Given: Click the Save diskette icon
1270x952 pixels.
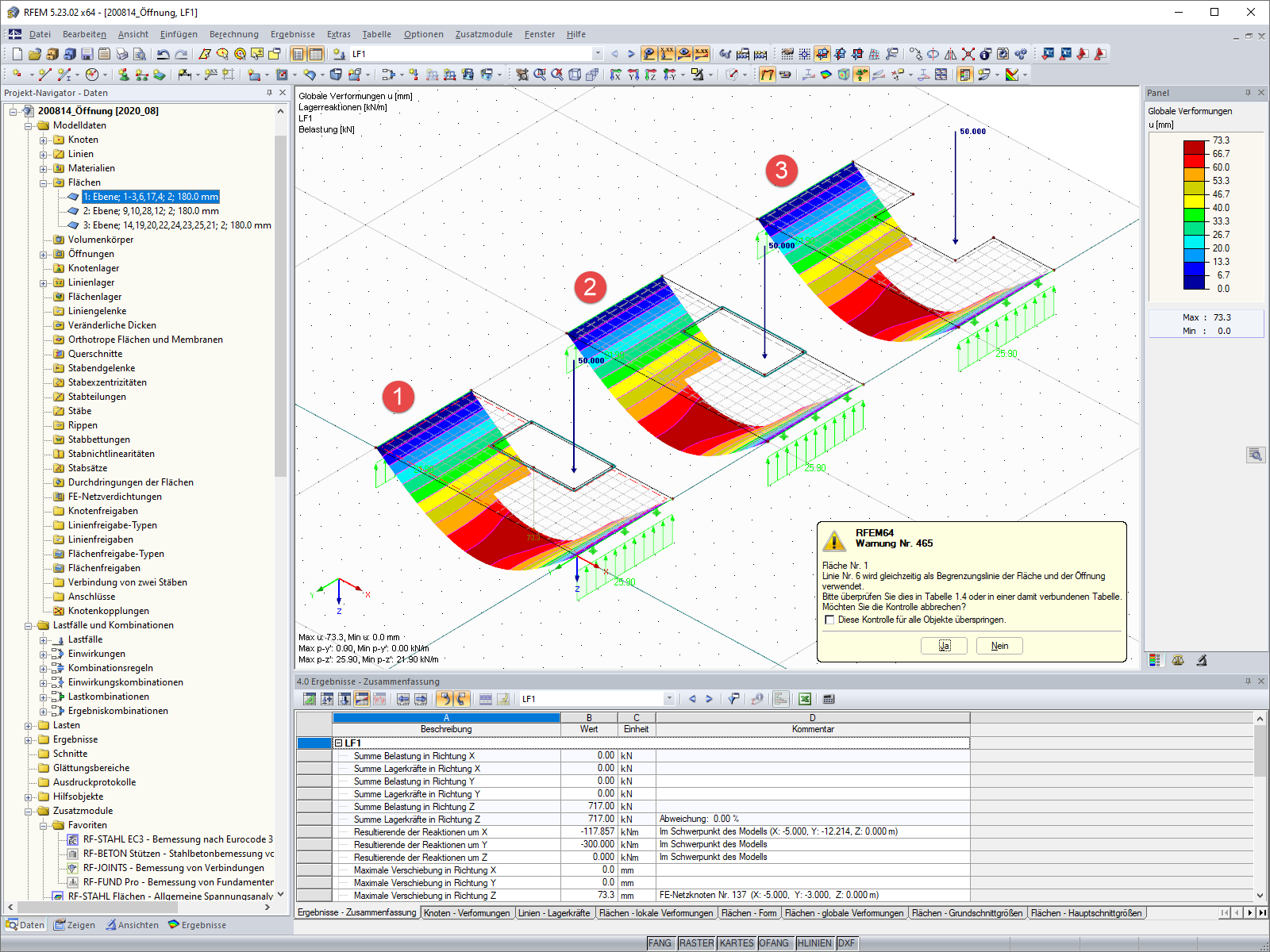Looking at the screenshot, I should [x=87, y=54].
